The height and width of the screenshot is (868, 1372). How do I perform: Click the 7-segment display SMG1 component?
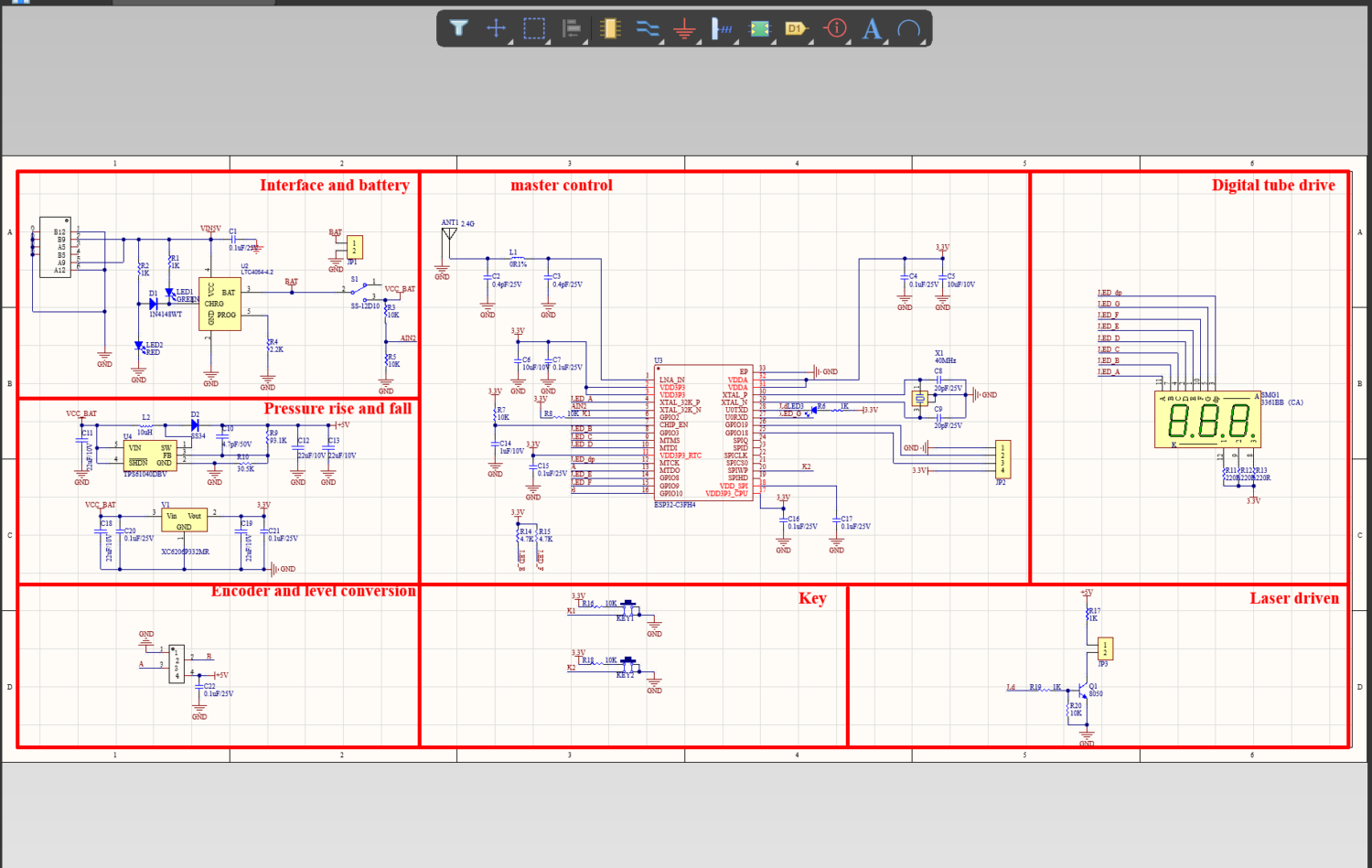(x=1207, y=421)
